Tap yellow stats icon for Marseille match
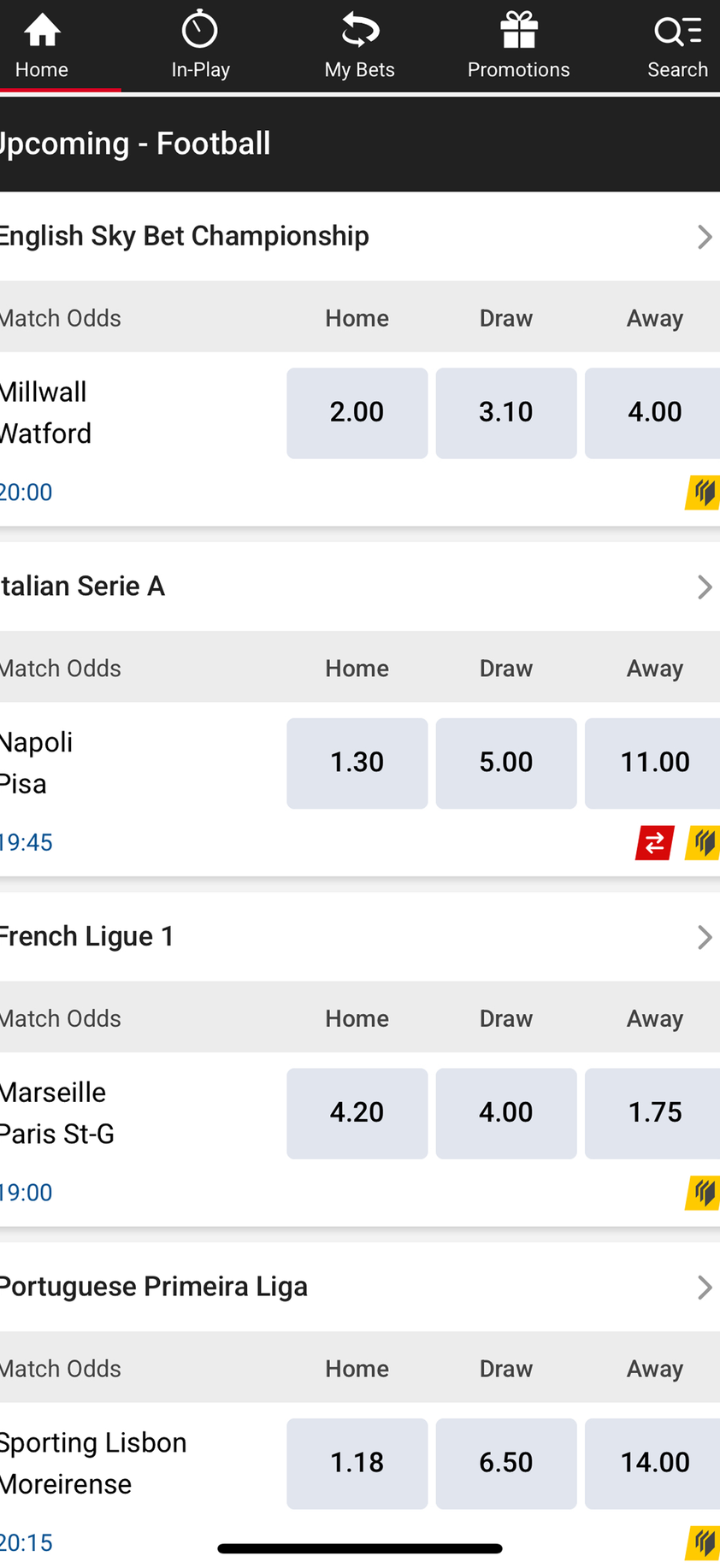Screen dimensions: 720x1568 coord(703,1193)
